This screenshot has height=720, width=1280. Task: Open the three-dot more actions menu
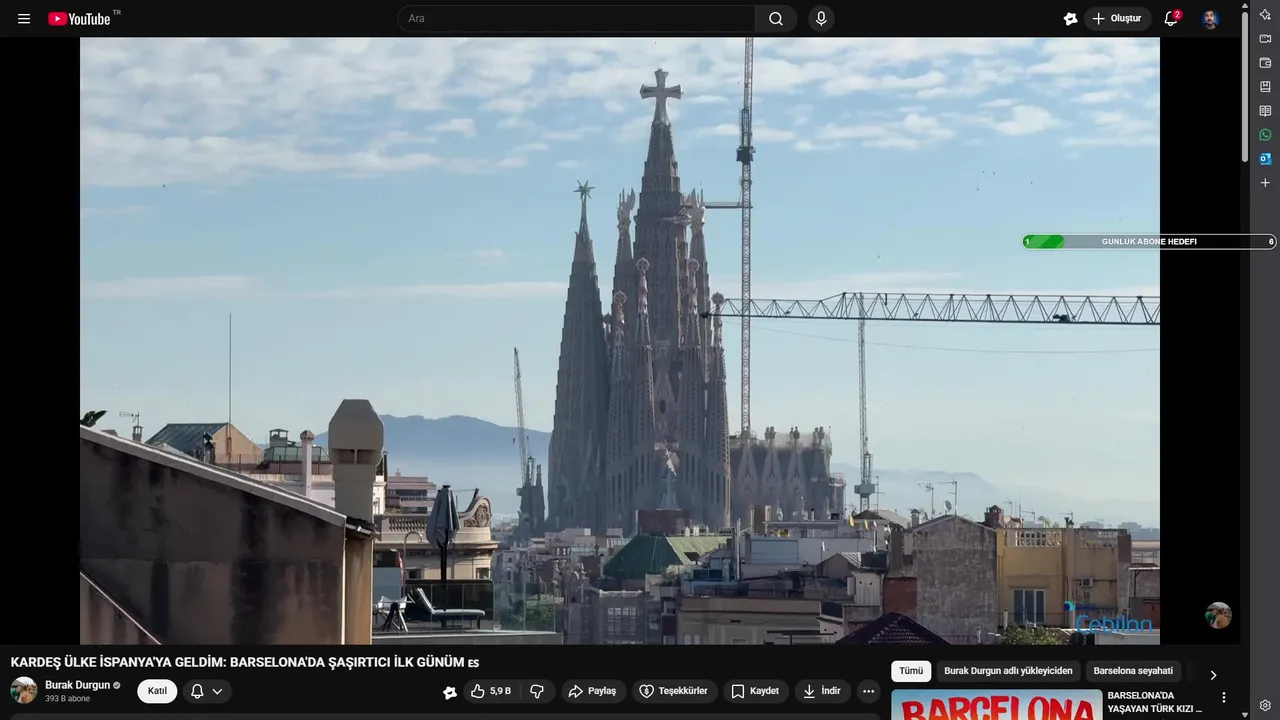click(x=868, y=691)
